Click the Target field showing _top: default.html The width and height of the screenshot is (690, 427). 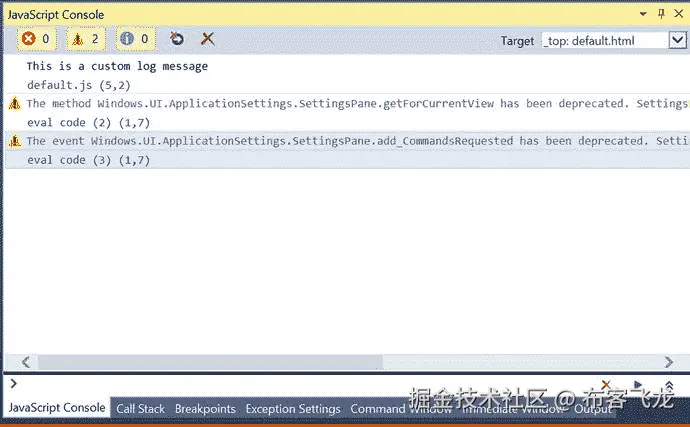[x=605, y=41]
